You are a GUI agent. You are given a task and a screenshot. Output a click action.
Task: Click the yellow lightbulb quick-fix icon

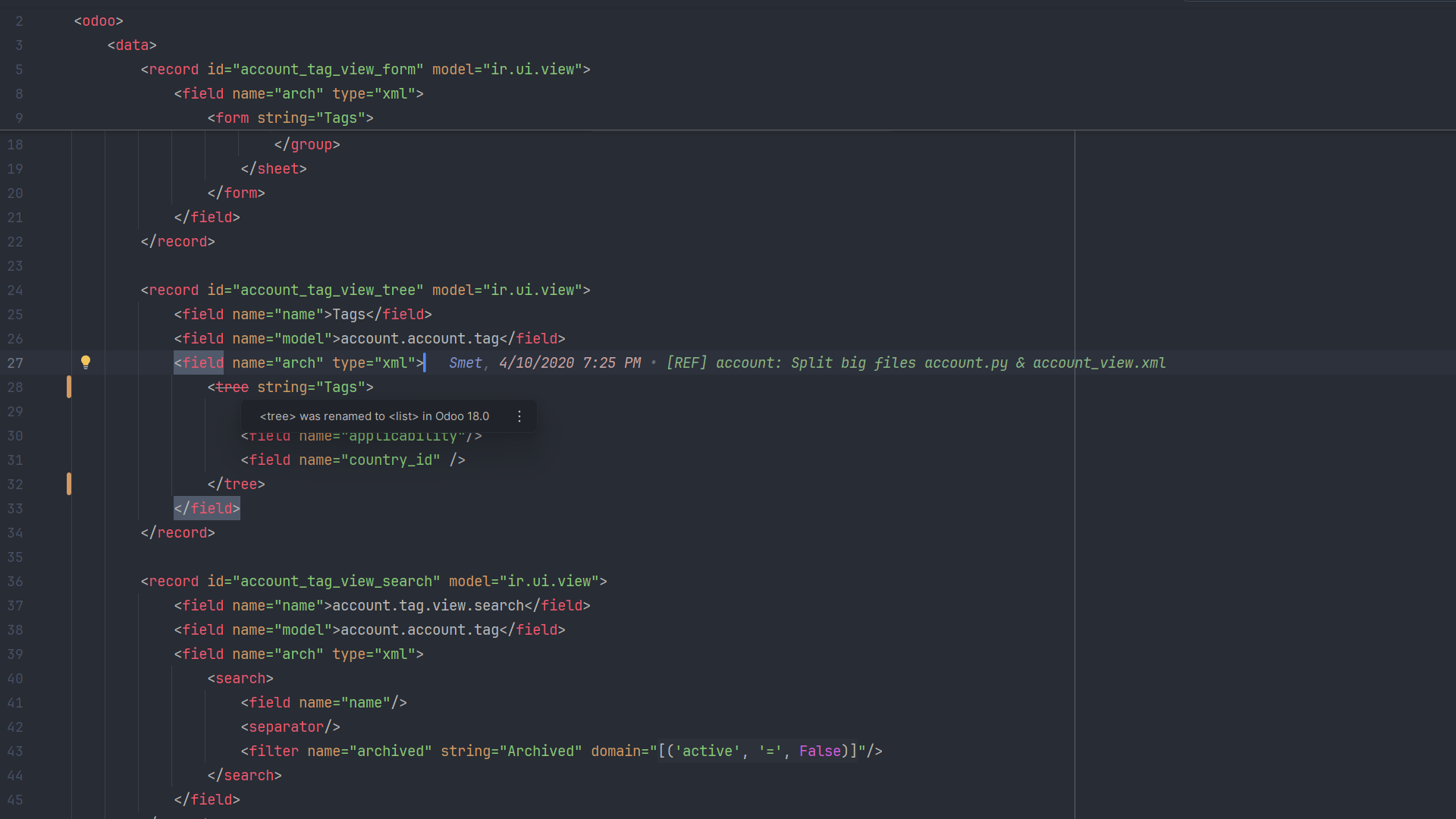click(86, 362)
